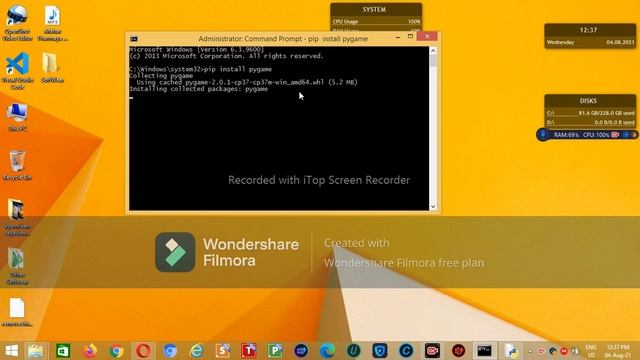Screen dimensions: 640x360
Task: Click the tray icon left of ENG
Action: pyautogui.click(x=575, y=351)
